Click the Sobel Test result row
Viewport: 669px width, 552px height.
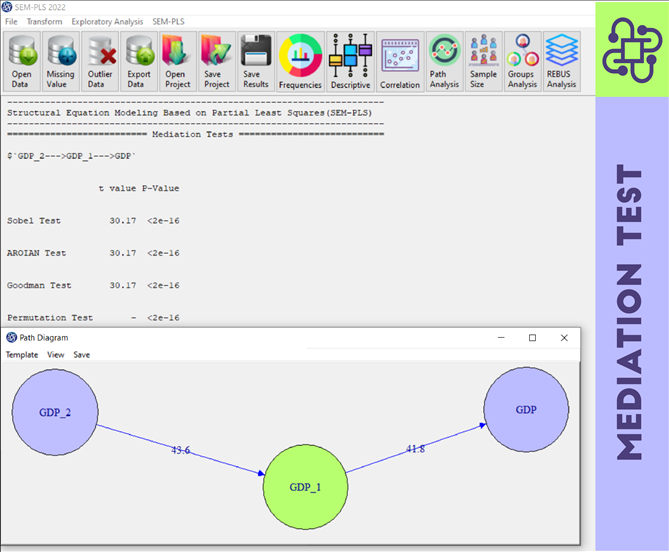[x=93, y=221]
